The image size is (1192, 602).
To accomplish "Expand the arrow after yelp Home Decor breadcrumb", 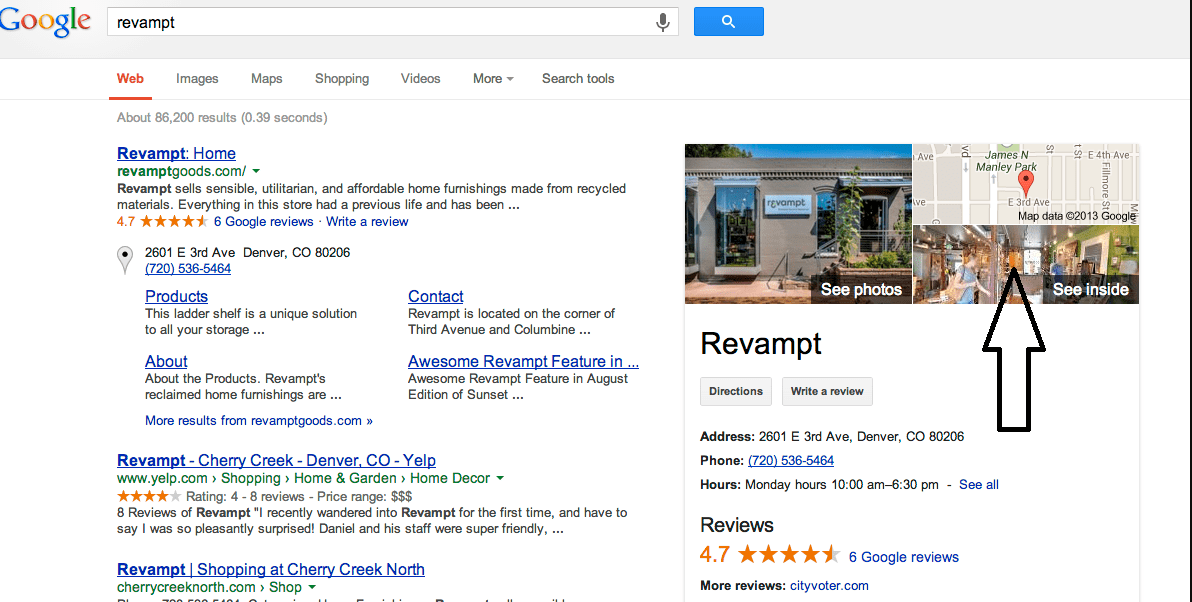I will coord(499,478).
